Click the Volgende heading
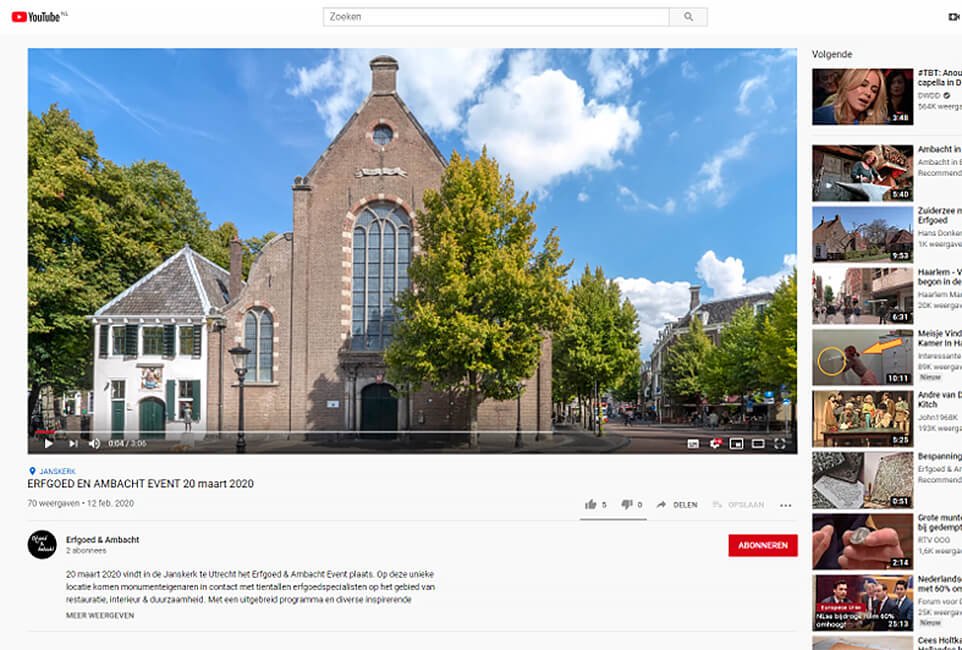This screenshot has width=962, height=650. 832,54
